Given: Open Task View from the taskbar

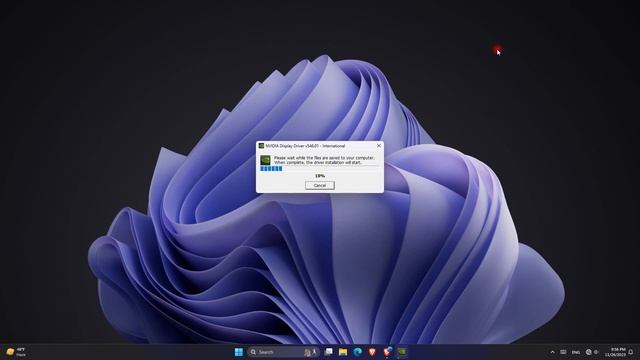Looking at the screenshot, I should click(329, 352).
